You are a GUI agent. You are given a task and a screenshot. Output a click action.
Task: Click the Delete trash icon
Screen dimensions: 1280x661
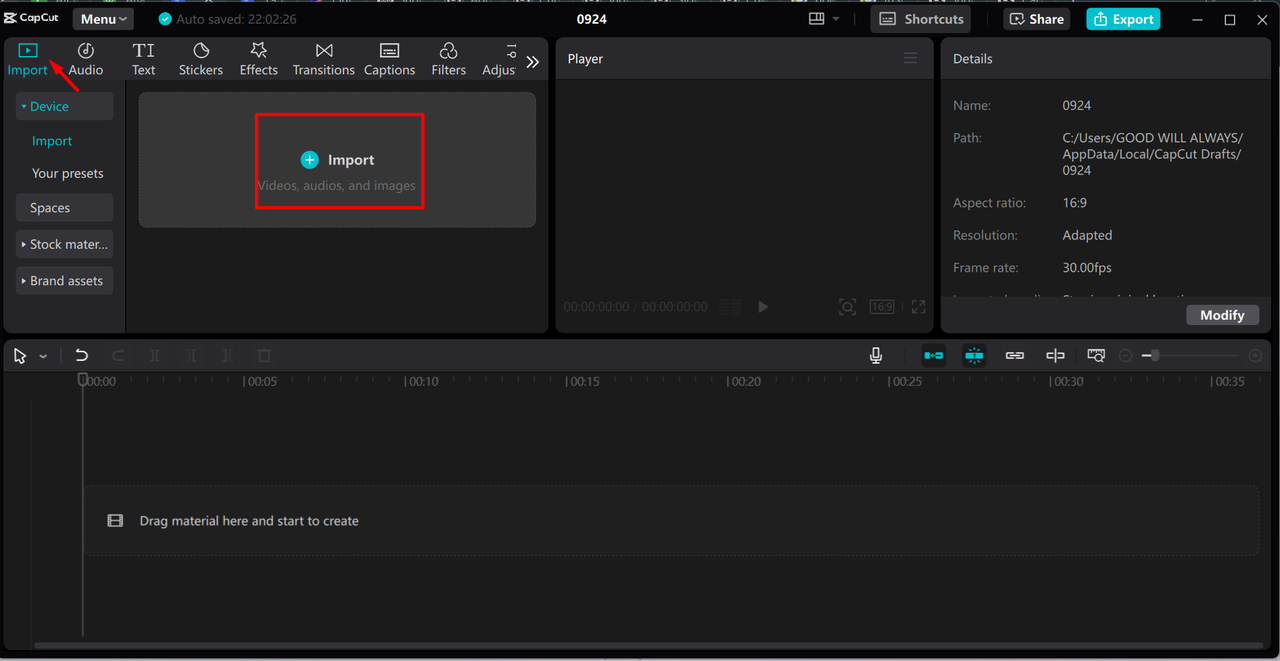click(264, 355)
